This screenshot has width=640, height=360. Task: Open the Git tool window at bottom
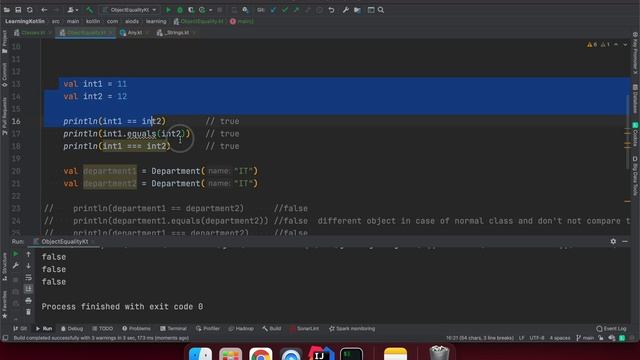pos(20,329)
